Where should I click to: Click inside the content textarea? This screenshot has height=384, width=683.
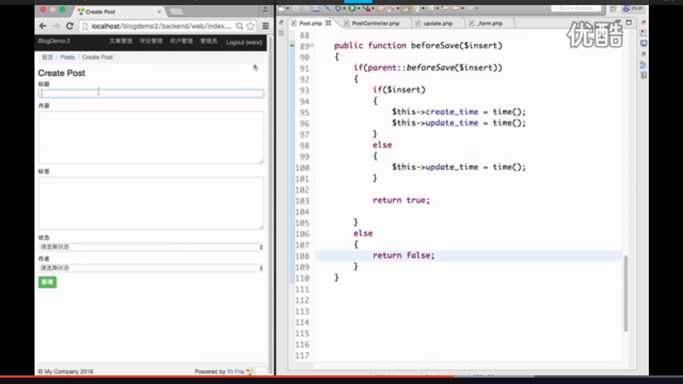[x=151, y=138]
